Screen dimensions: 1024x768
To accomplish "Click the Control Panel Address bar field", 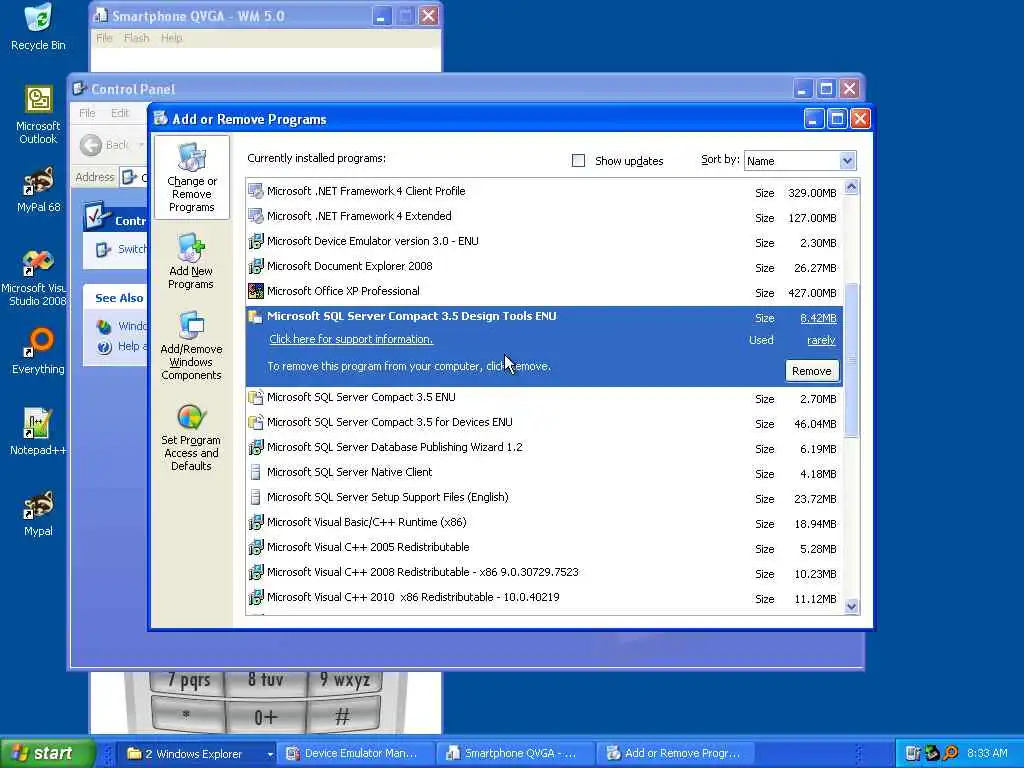I will [x=135, y=177].
